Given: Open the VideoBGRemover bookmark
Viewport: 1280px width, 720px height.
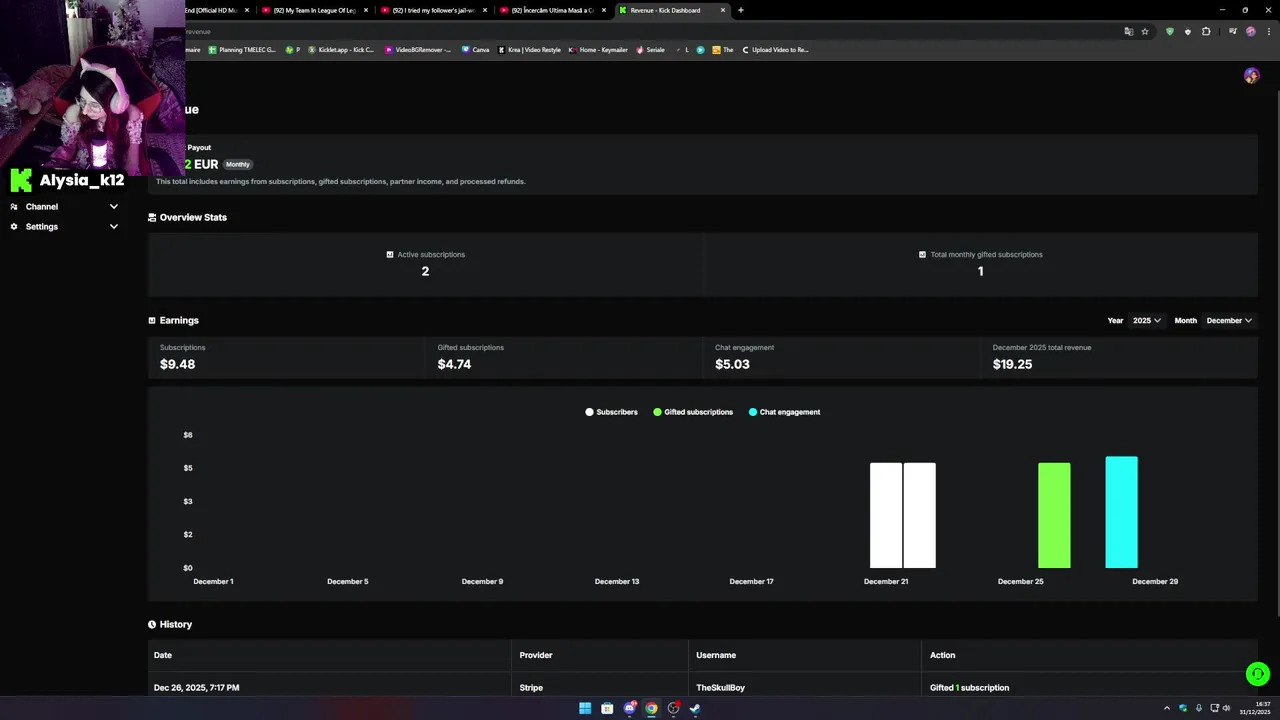Looking at the screenshot, I should 418,50.
